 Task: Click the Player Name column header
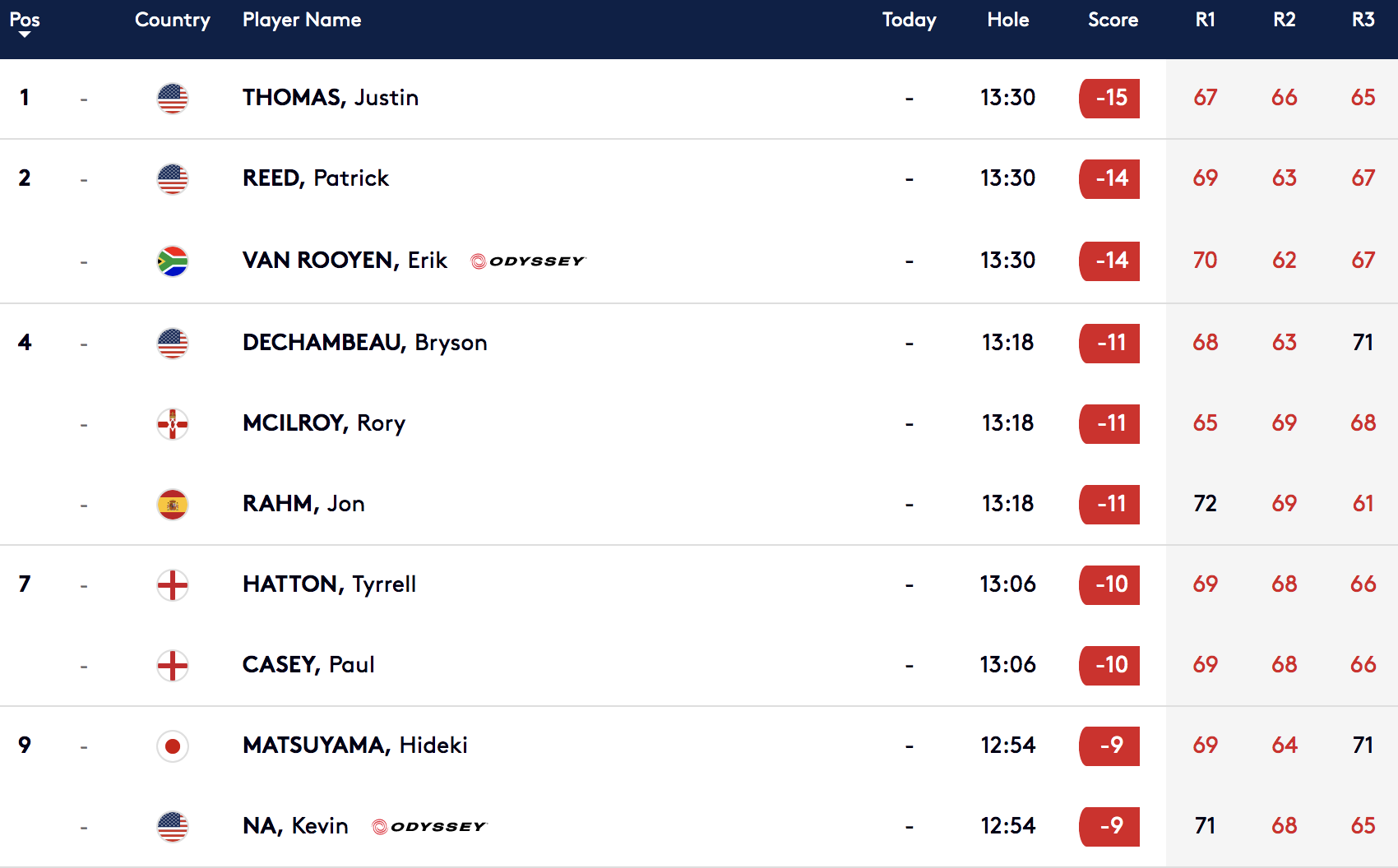[302, 20]
